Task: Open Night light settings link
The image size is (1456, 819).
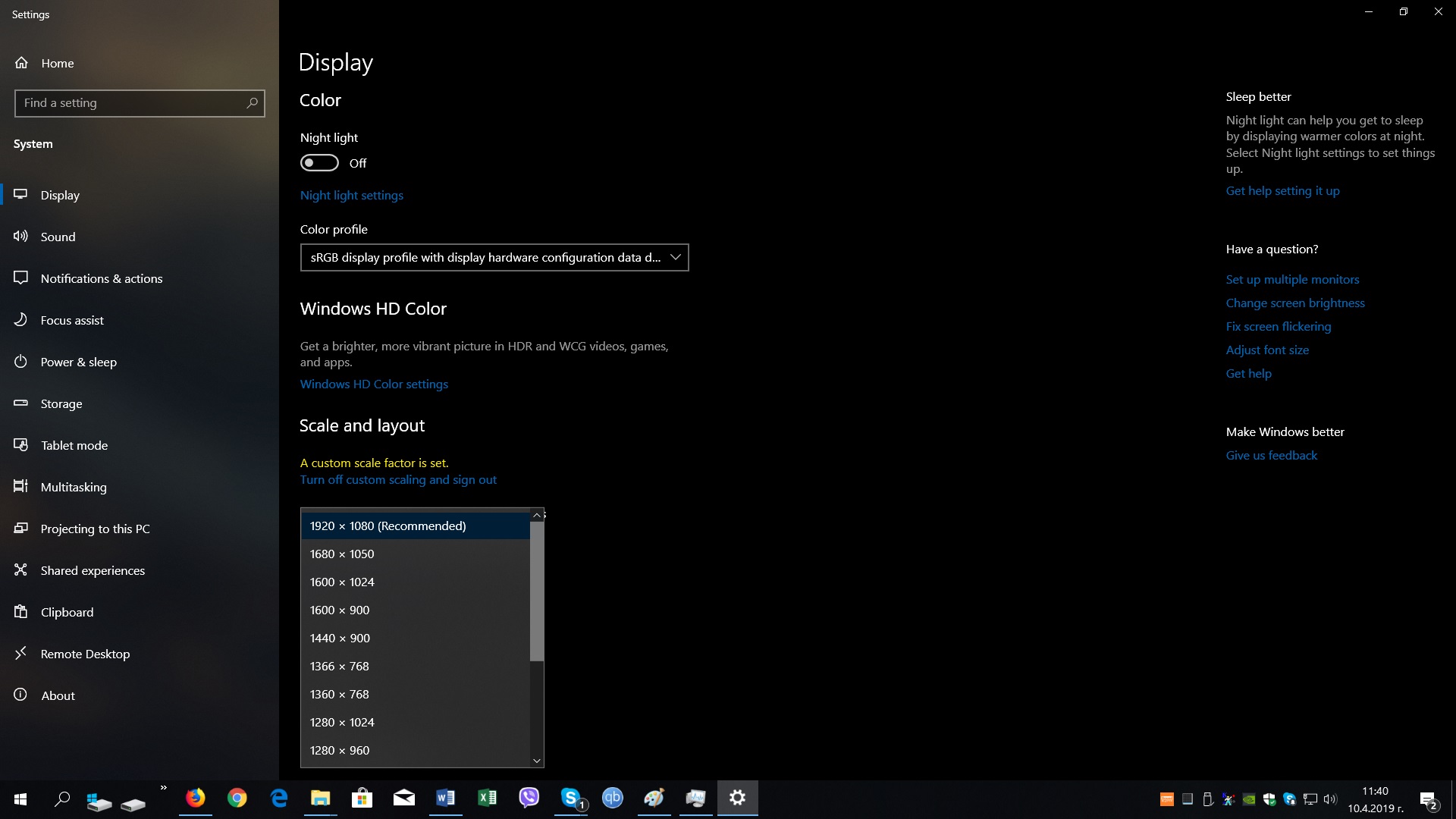Action: 351,195
